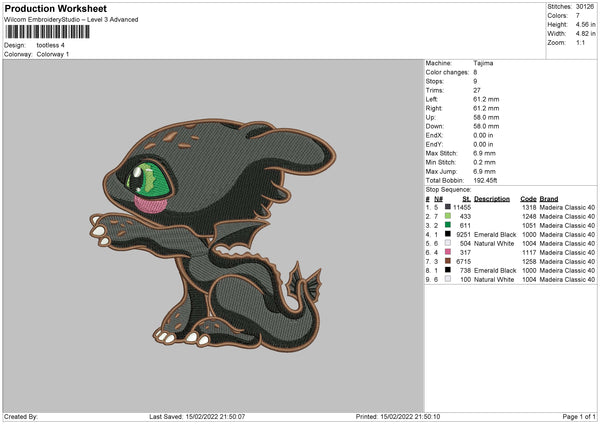This screenshot has height=424, width=600.
Task: Click the Stitches value '30126'
Action: pos(585,7)
